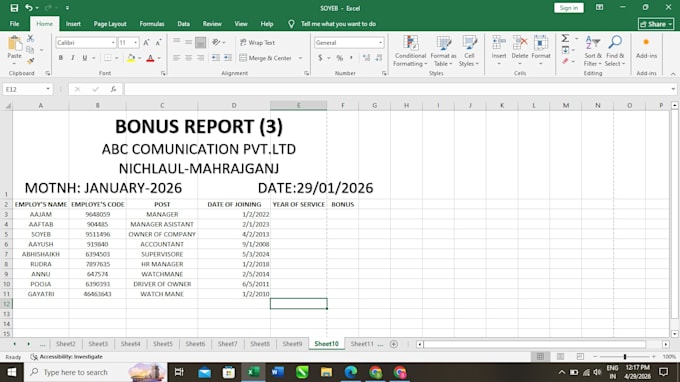Toggle align left
Image resolution: width=680 pixels, height=382 pixels.
[177, 58]
